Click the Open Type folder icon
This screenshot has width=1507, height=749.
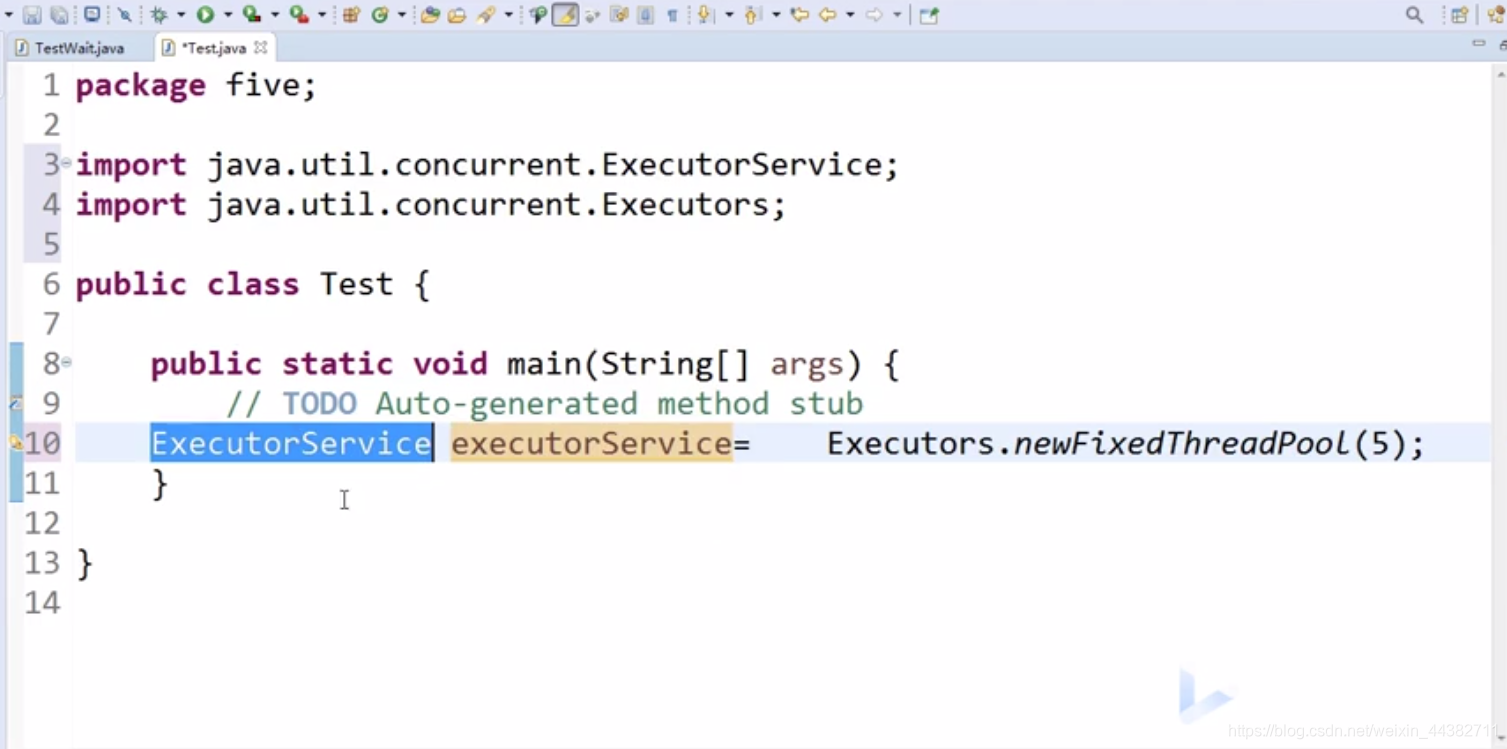point(430,15)
